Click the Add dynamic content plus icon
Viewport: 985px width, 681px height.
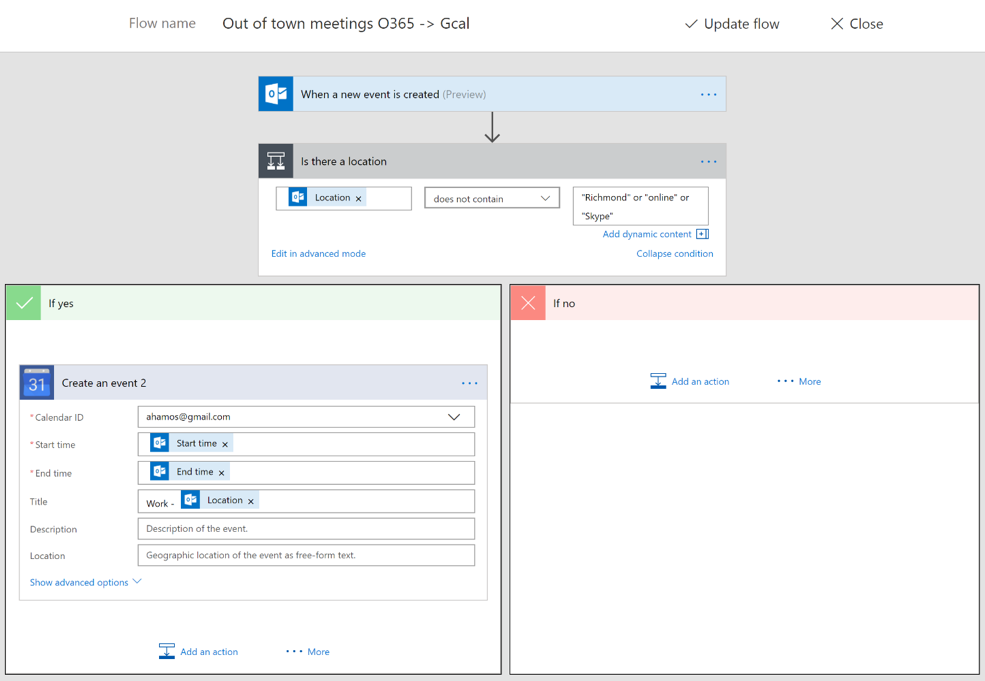click(x=702, y=234)
